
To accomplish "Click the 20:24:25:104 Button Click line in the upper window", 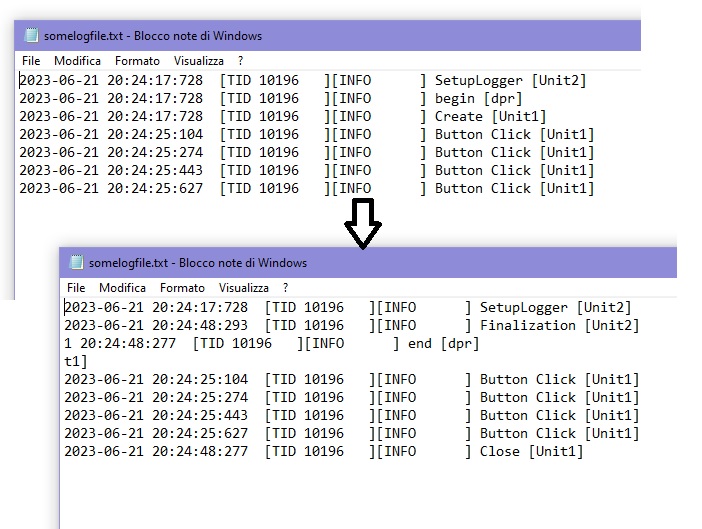I will point(307,134).
